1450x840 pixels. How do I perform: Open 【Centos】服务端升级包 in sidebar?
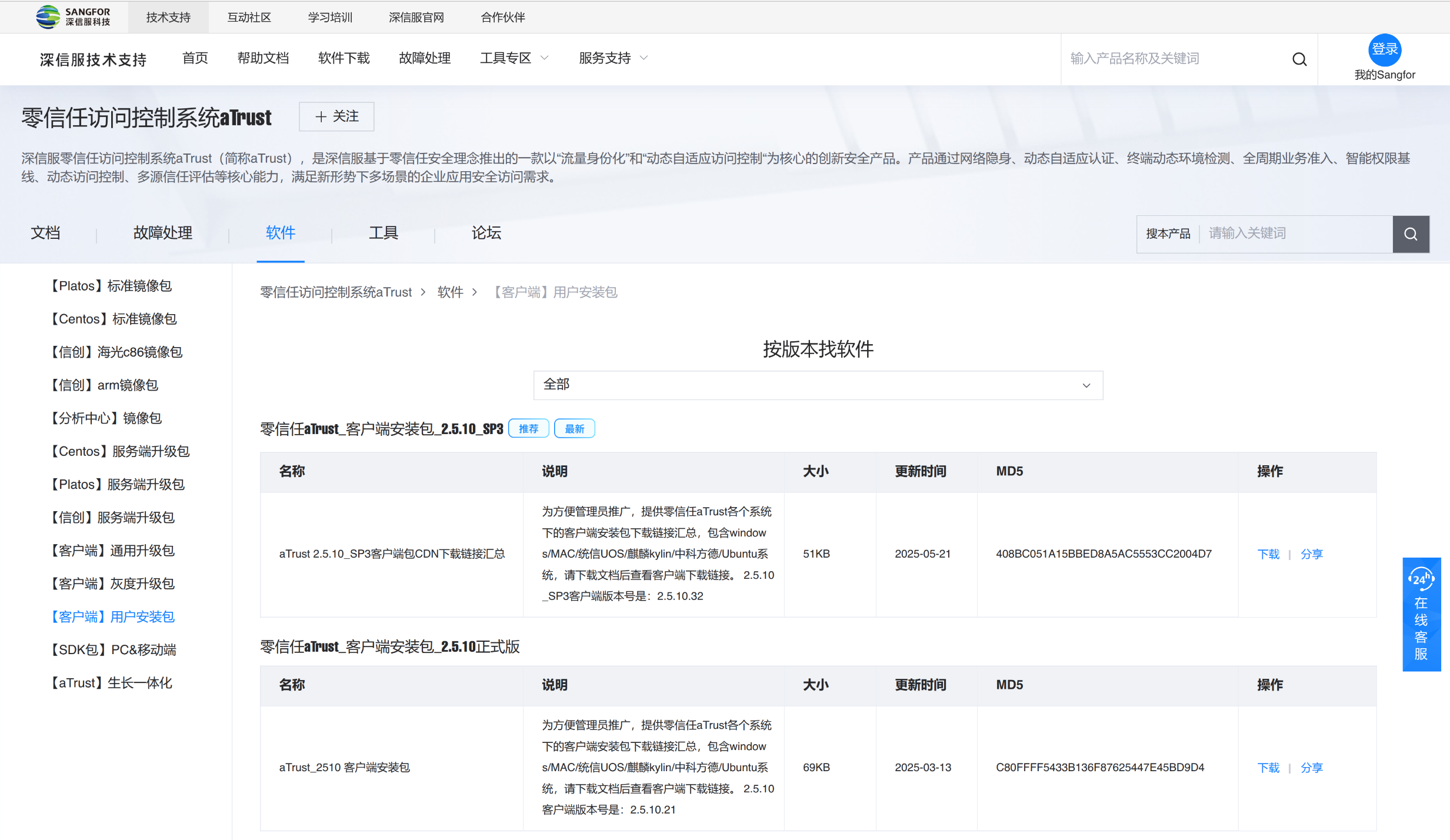(118, 451)
